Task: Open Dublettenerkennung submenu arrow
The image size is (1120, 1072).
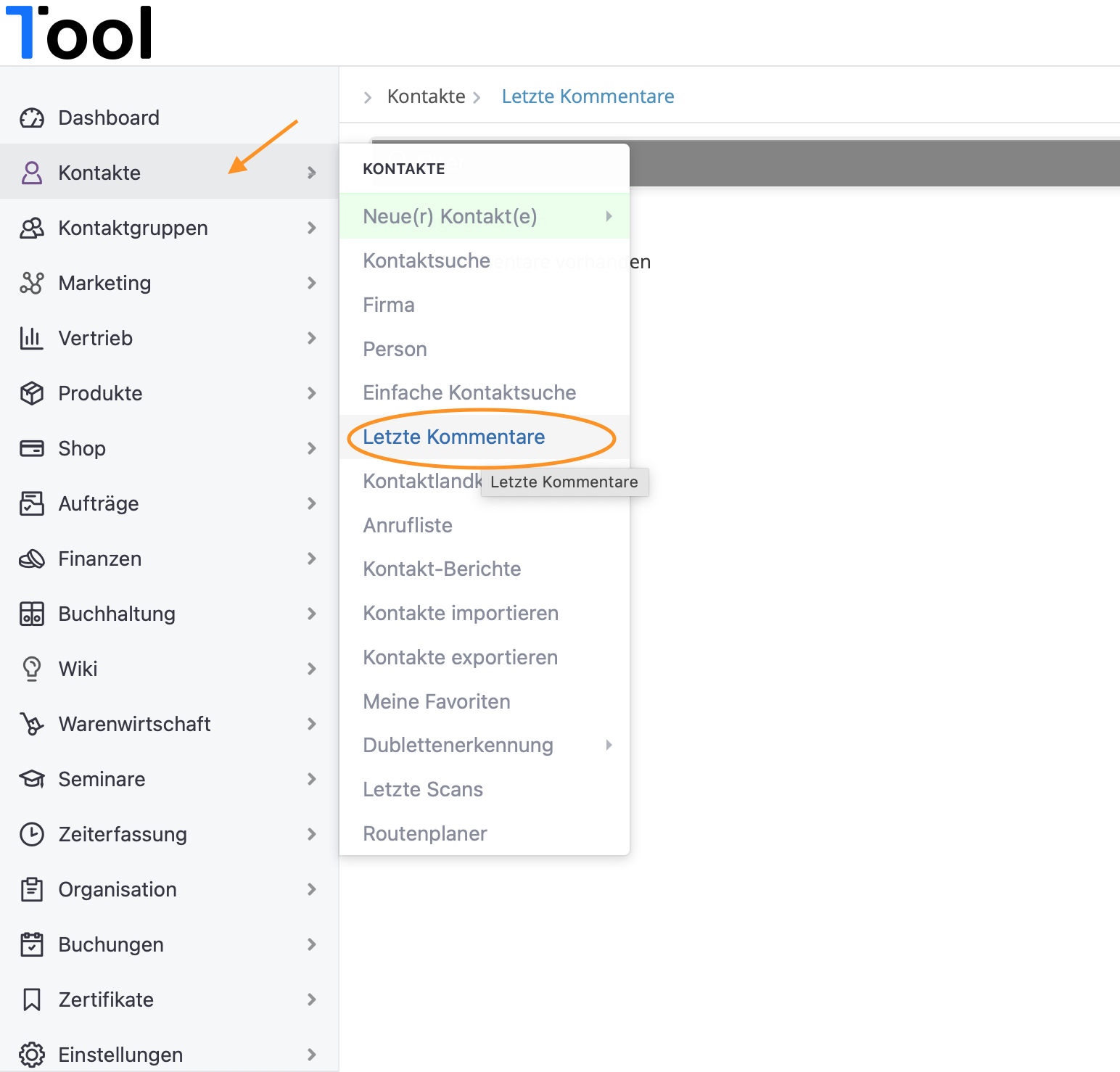Action: [609, 745]
